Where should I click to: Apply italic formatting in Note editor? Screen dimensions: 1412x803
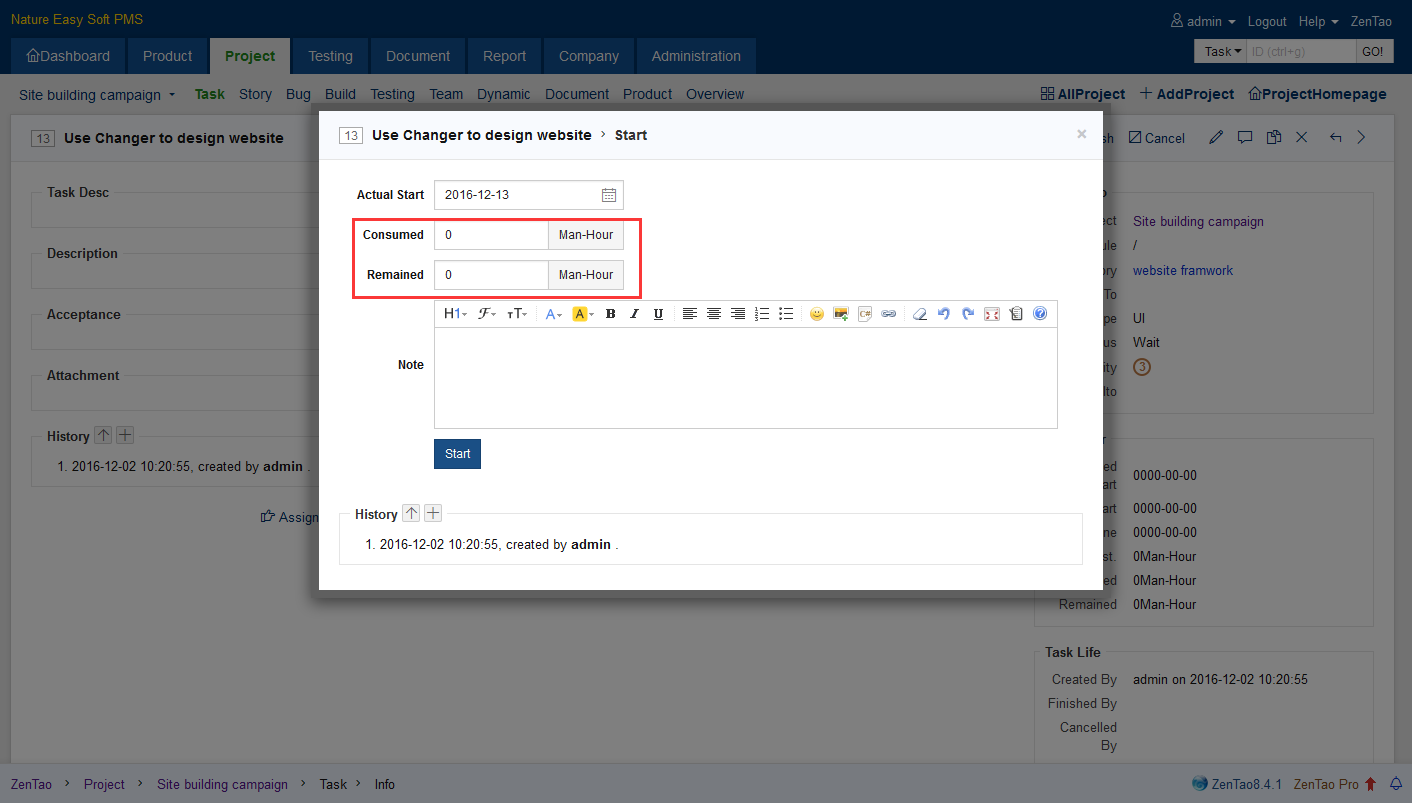click(x=634, y=314)
